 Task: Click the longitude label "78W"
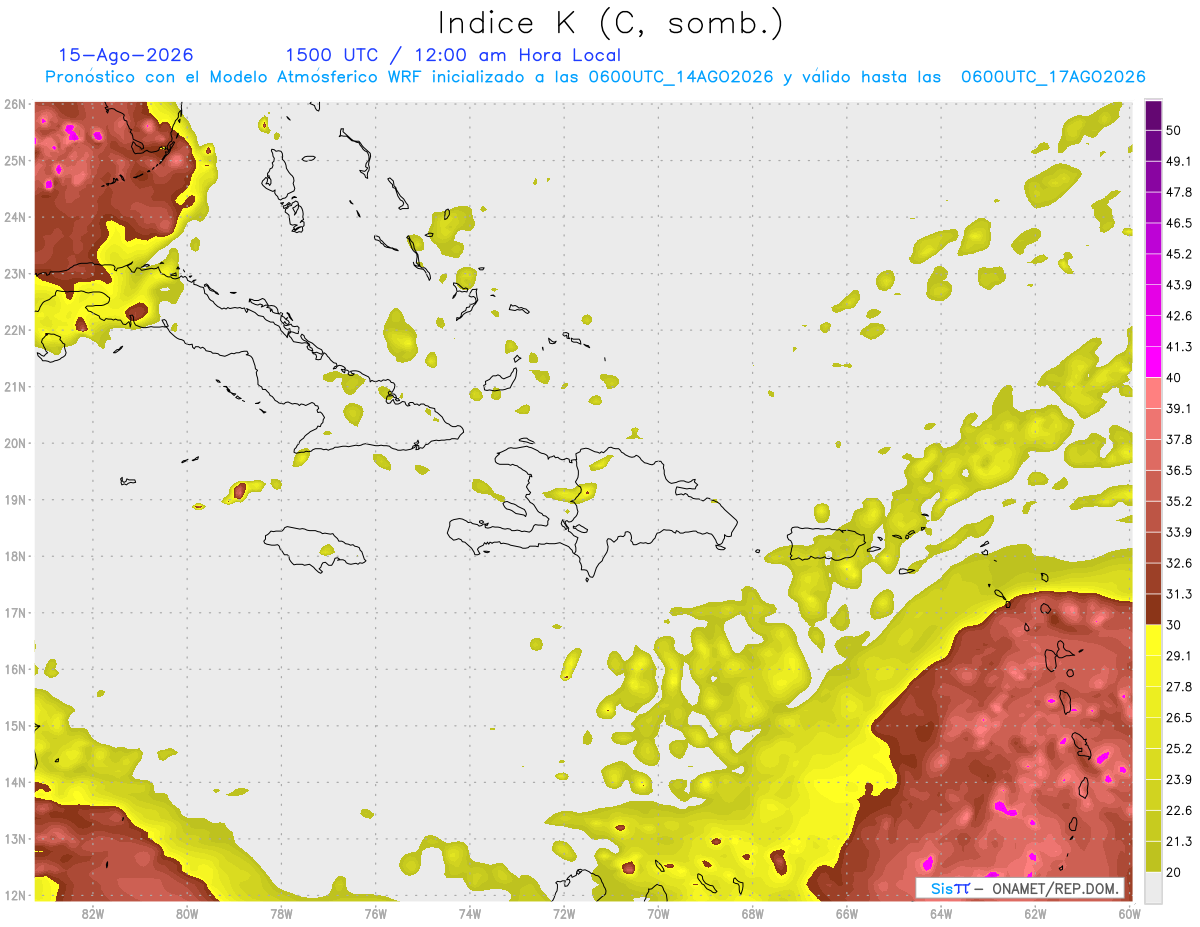281,913
